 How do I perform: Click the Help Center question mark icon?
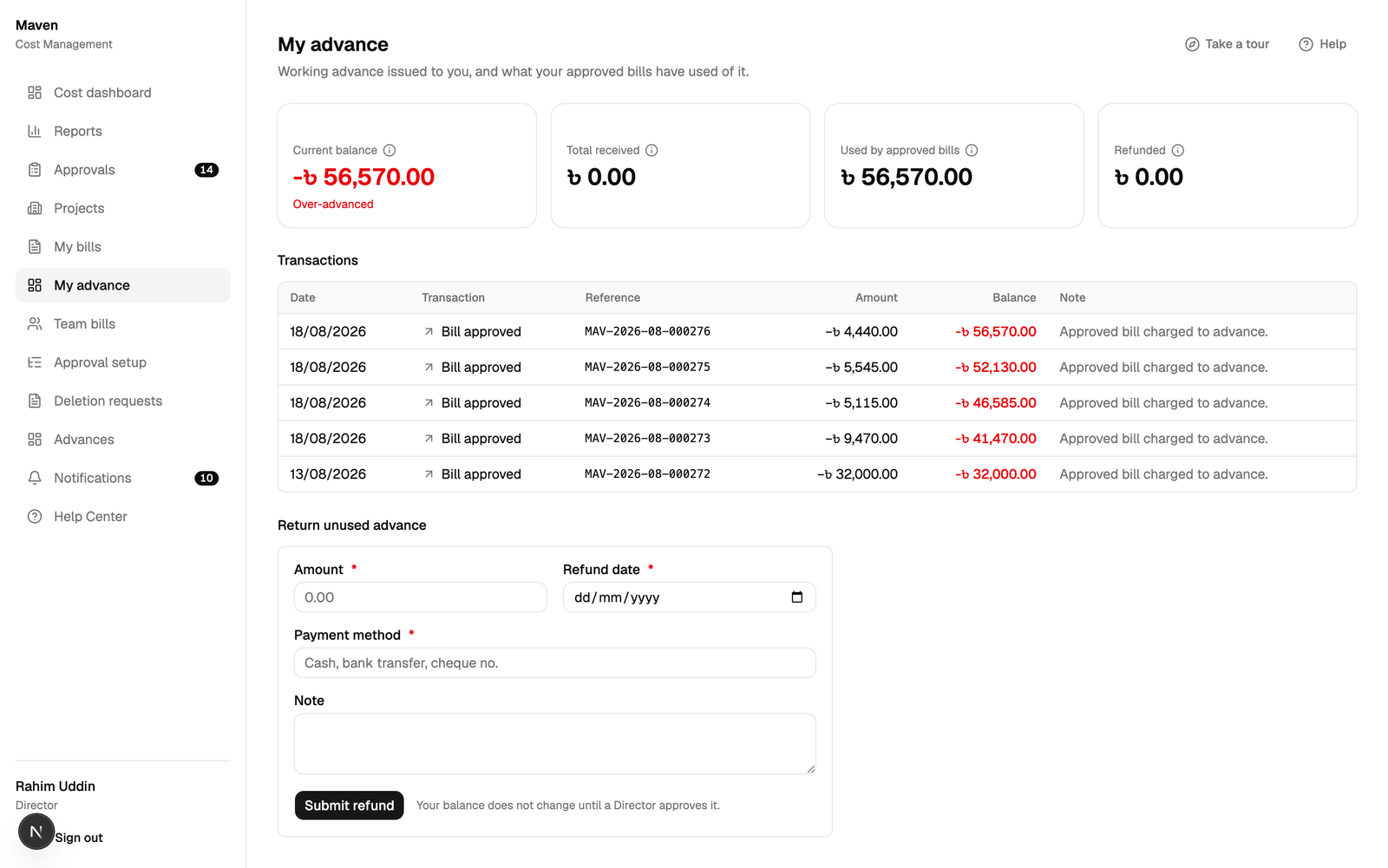click(35, 517)
